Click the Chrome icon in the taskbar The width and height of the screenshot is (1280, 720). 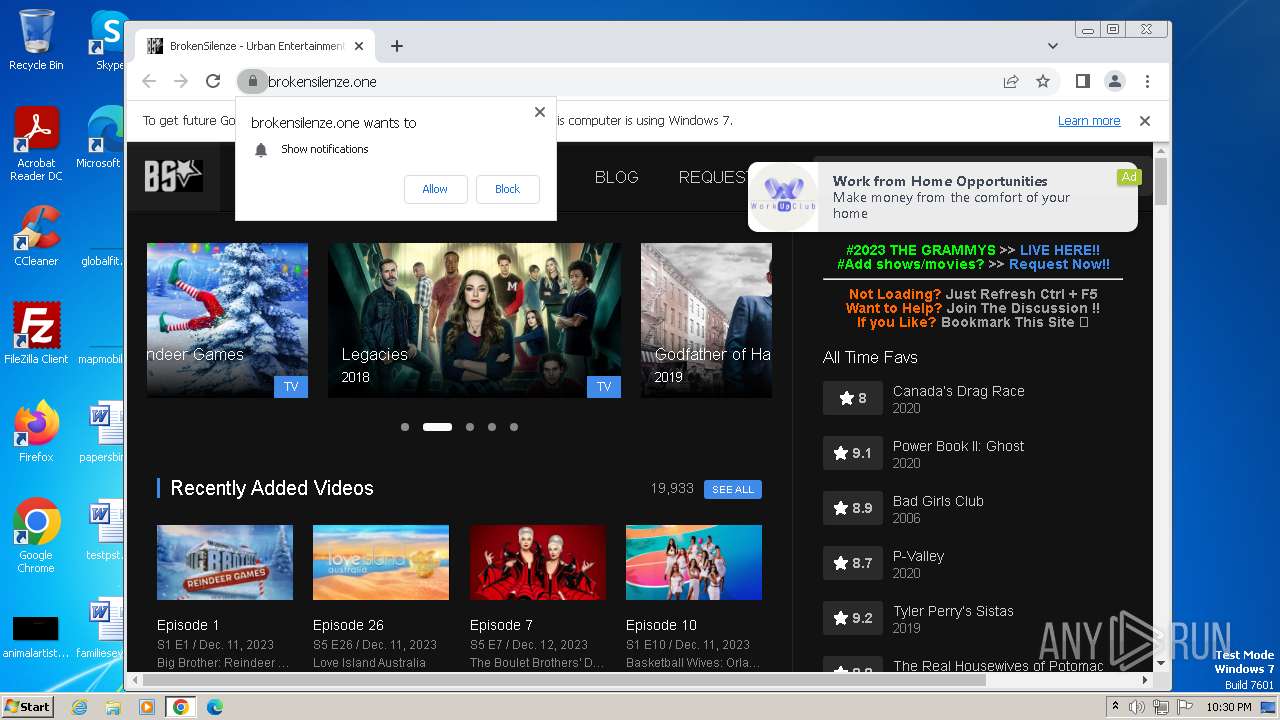click(x=181, y=707)
